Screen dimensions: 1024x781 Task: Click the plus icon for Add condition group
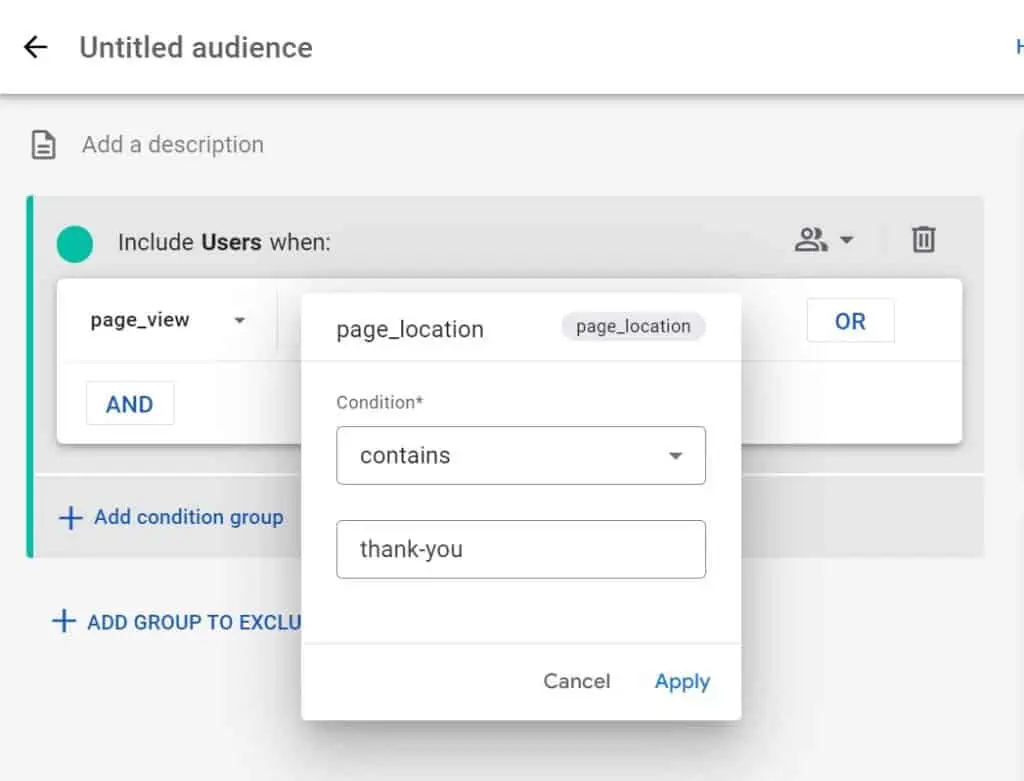[70, 518]
